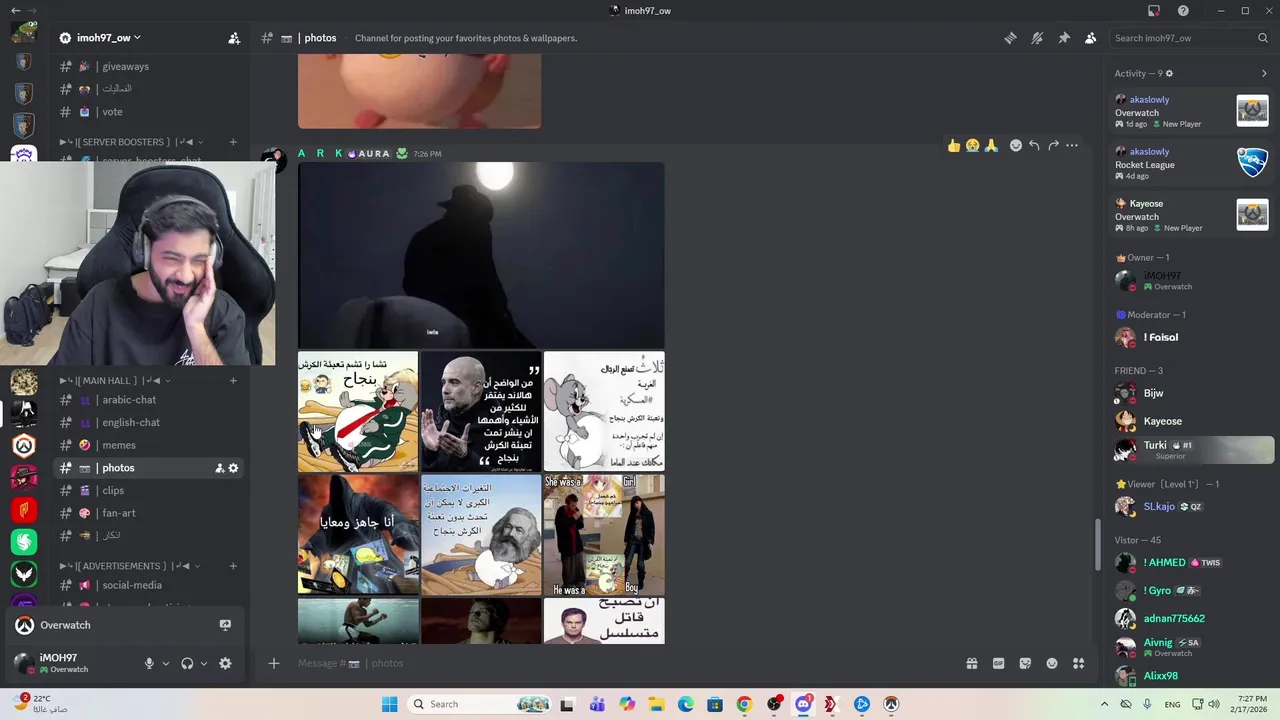Open the Inbox icon in title bar
Viewport: 1280px width, 720px height.
click(x=1154, y=11)
